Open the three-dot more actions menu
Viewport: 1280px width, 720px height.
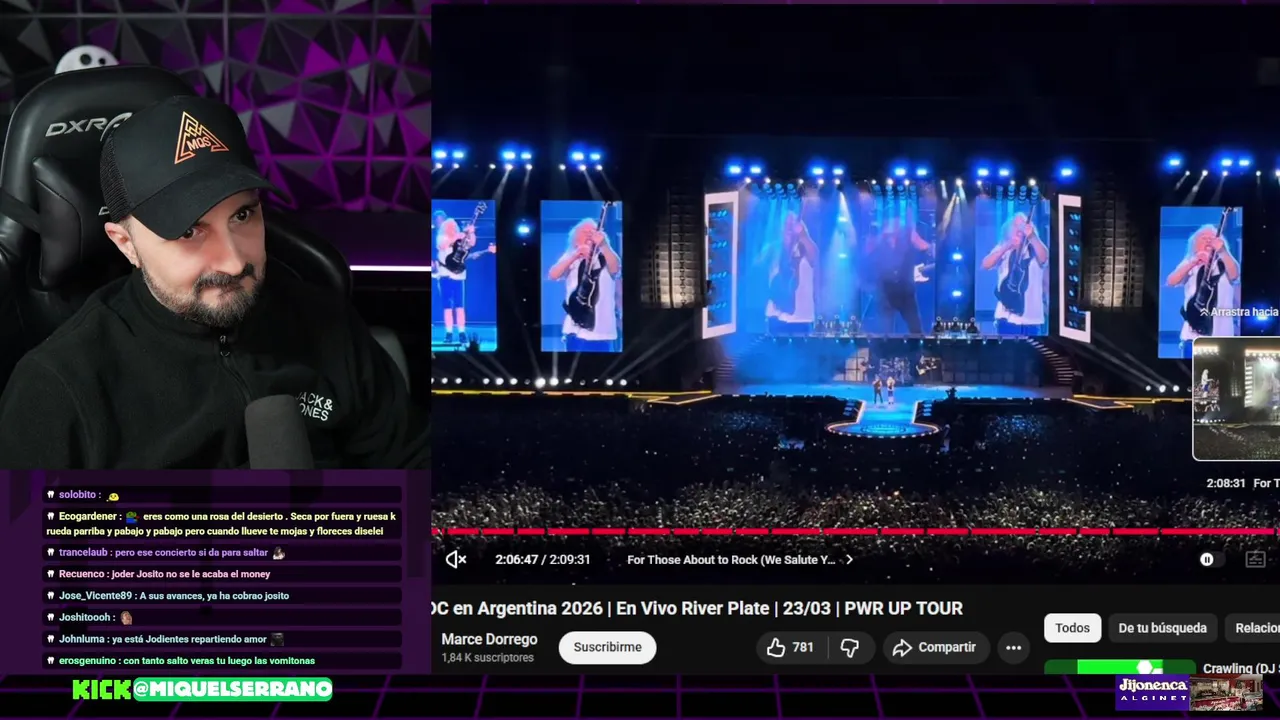click(x=1013, y=648)
